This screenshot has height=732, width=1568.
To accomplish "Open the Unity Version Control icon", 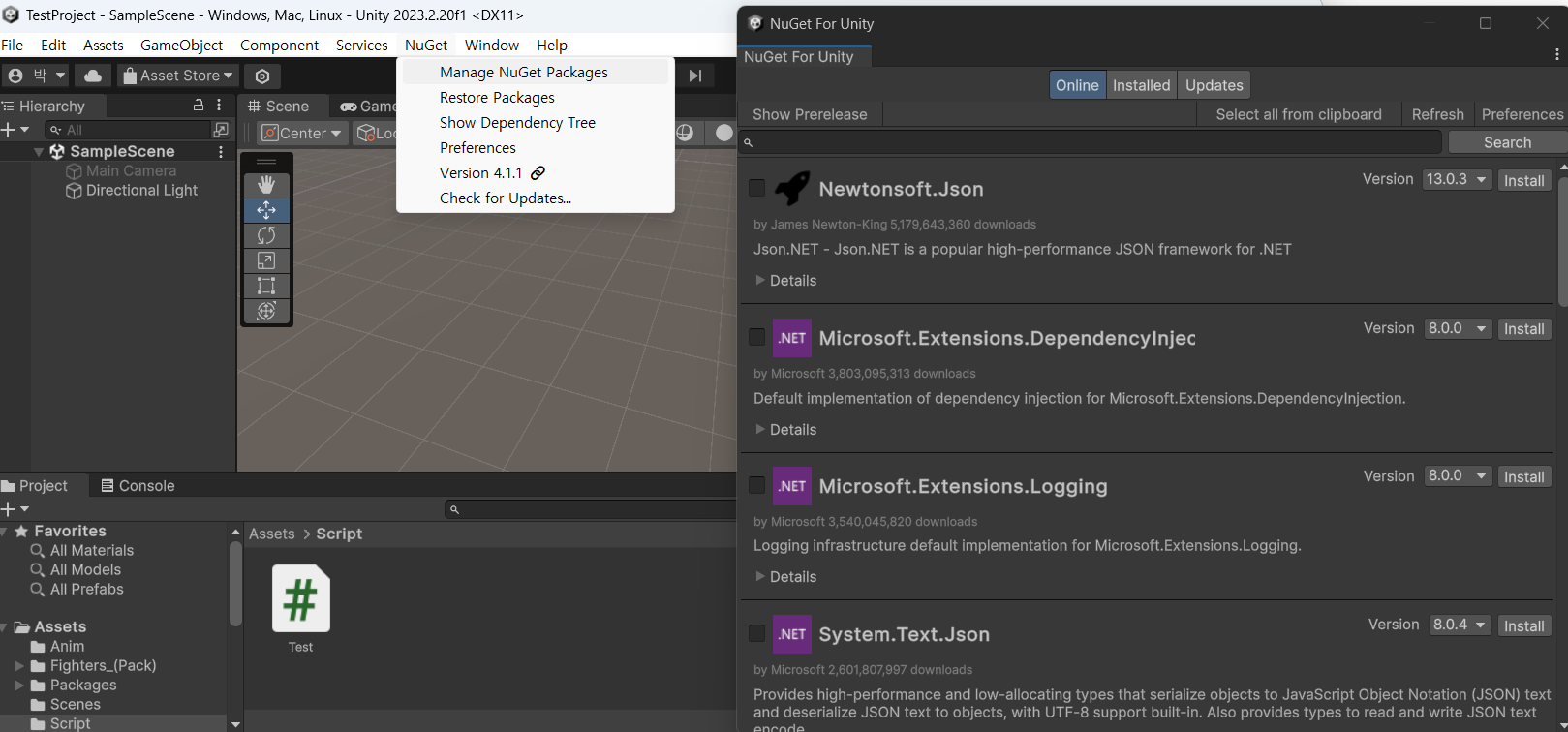I will pyautogui.click(x=262, y=76).
